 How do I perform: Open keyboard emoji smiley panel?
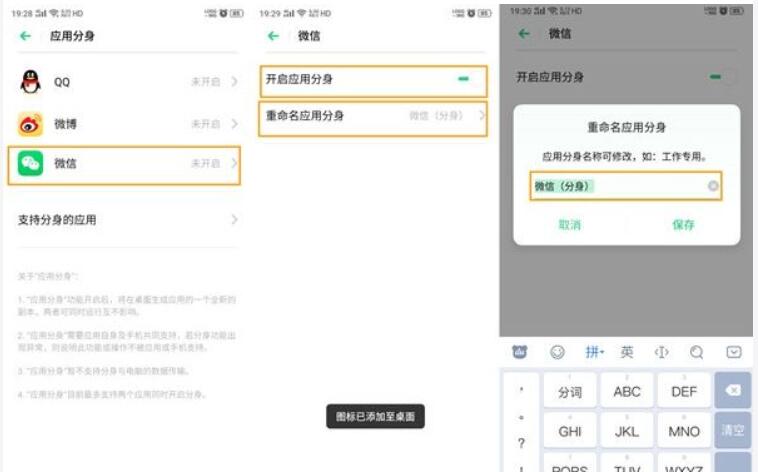(x=557, y=352)
